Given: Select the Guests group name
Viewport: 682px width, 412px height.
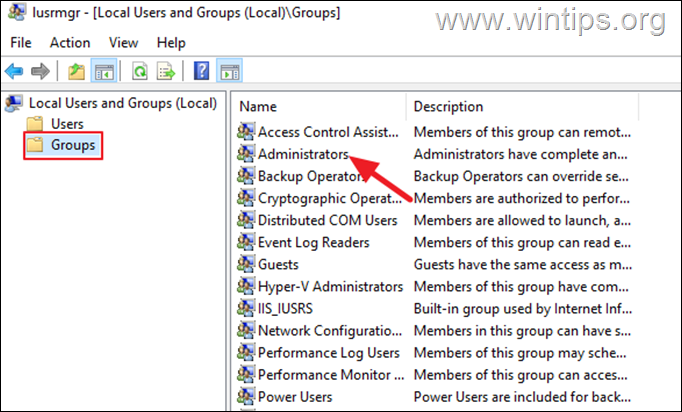Looking at the screenshot, I should [x=278, y=265].
